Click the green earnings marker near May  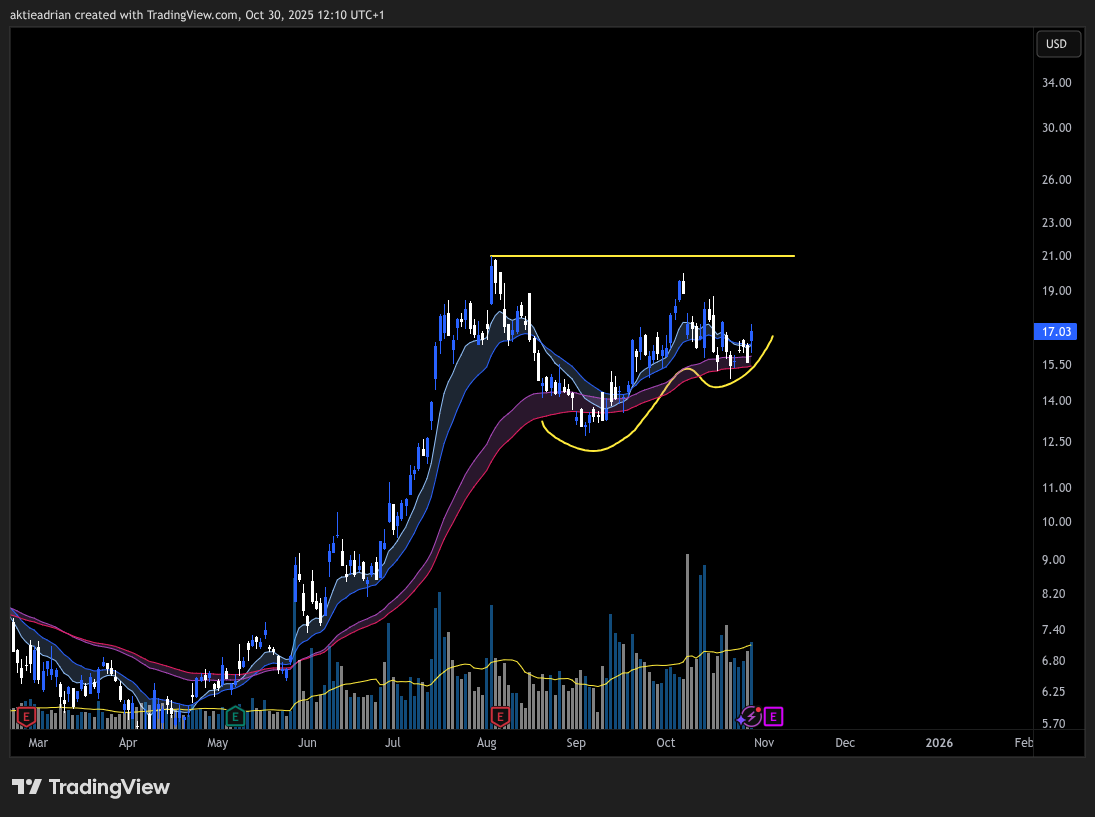click(235, 716)
